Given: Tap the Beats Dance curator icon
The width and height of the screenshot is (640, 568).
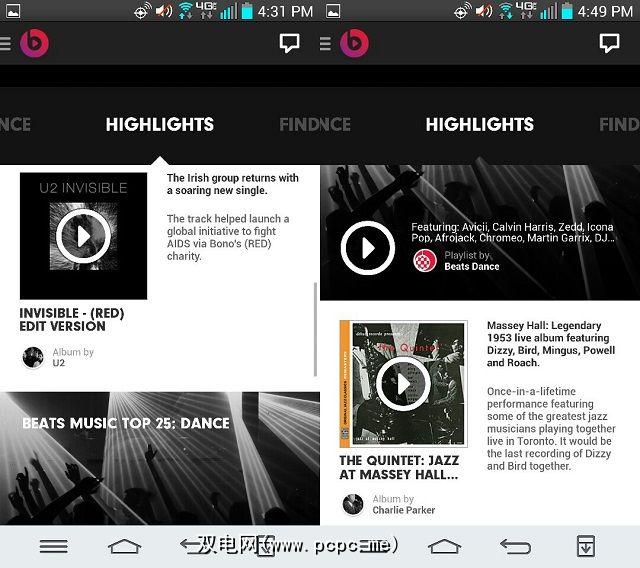Looking at the screenshot, I should (424, 260).
